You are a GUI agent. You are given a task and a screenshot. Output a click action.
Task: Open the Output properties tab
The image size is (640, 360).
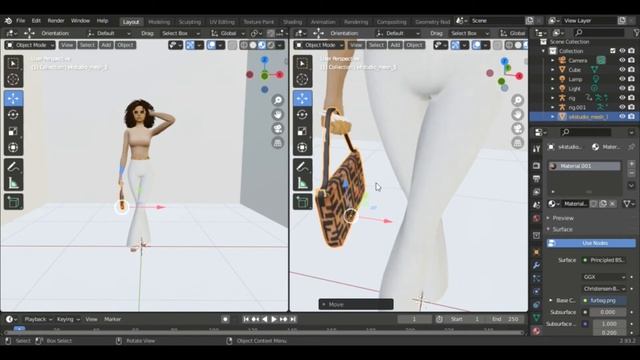point(536,179)
